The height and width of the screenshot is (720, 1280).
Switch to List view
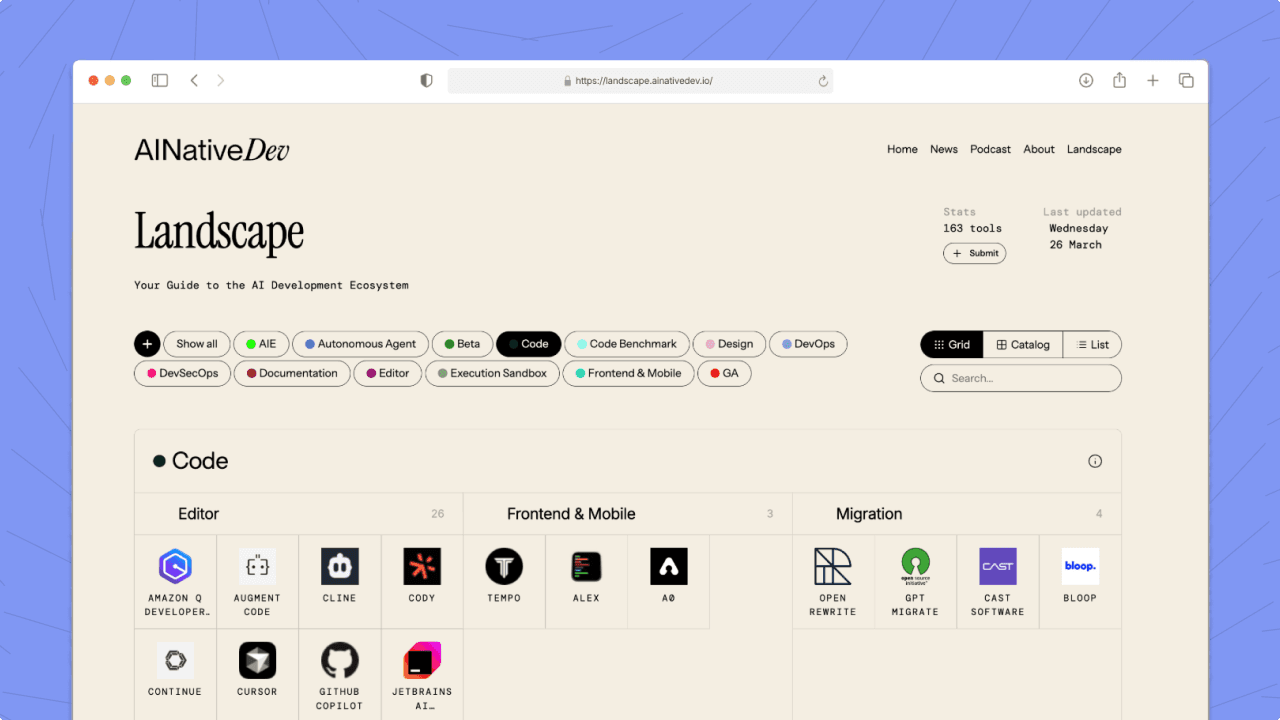(1092, 345)
